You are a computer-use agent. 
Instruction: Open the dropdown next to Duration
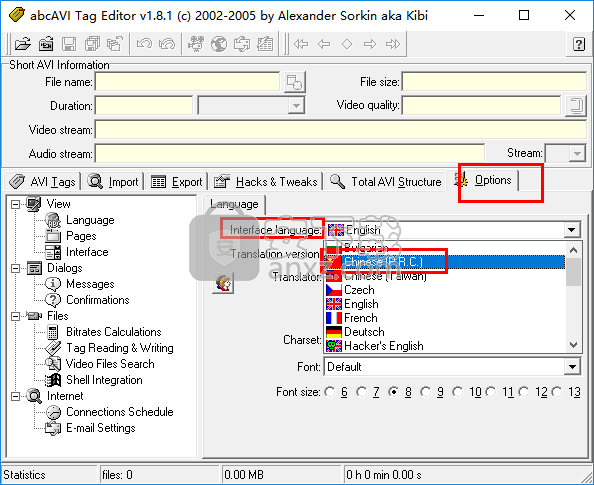[x=251, y=105]
